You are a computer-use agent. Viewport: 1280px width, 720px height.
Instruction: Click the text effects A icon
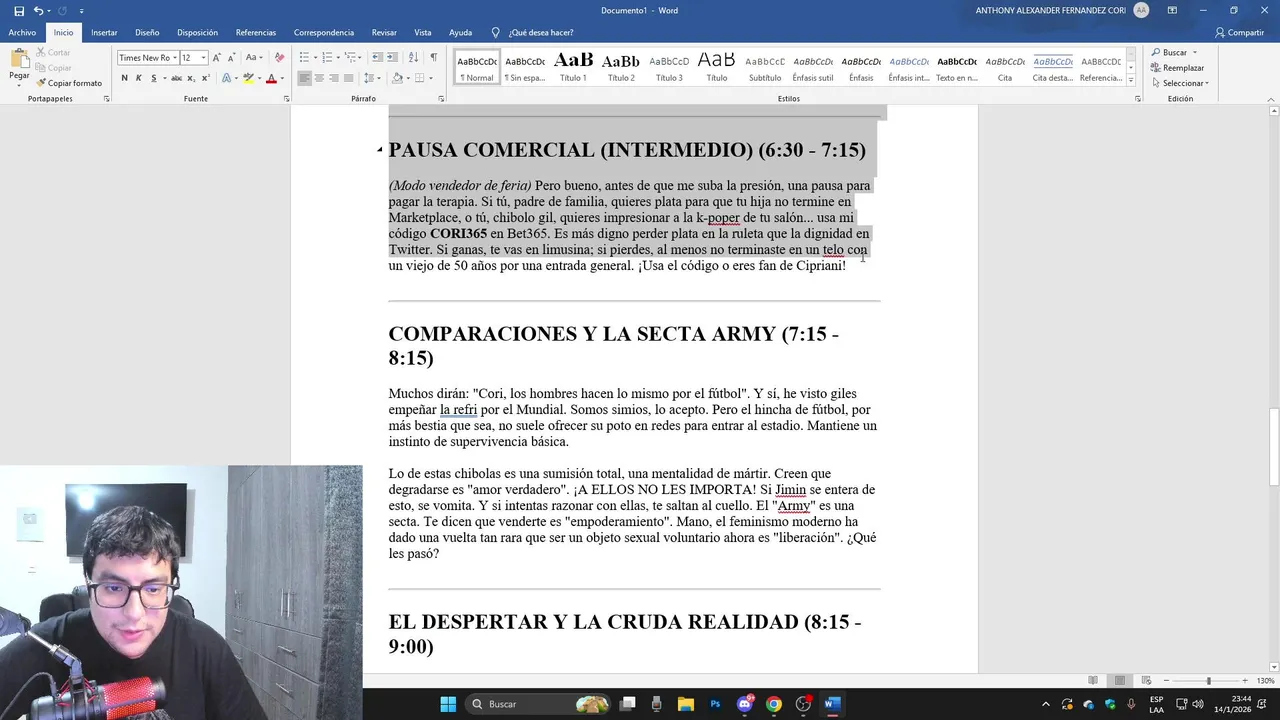227,78
